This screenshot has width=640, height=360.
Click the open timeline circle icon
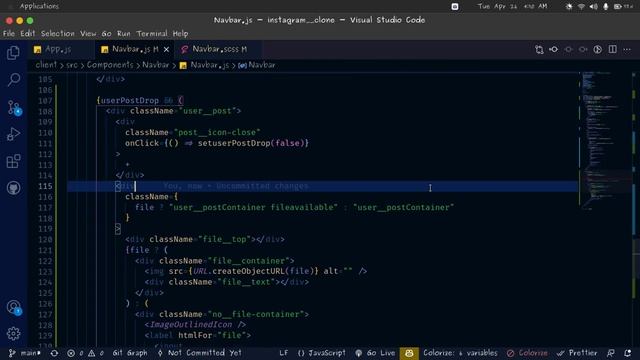pyautogui.click(x=598, y=49)
